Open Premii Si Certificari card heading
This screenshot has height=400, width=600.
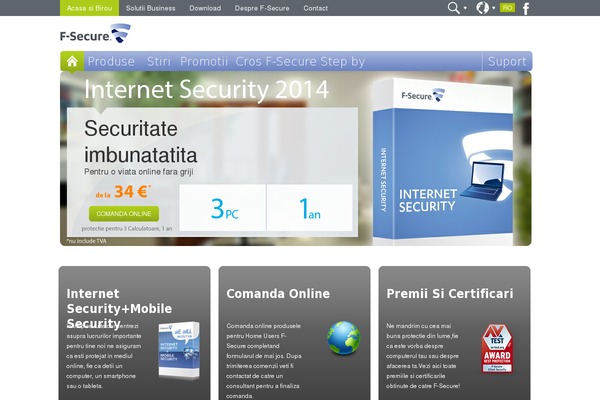tap(450, 294)
